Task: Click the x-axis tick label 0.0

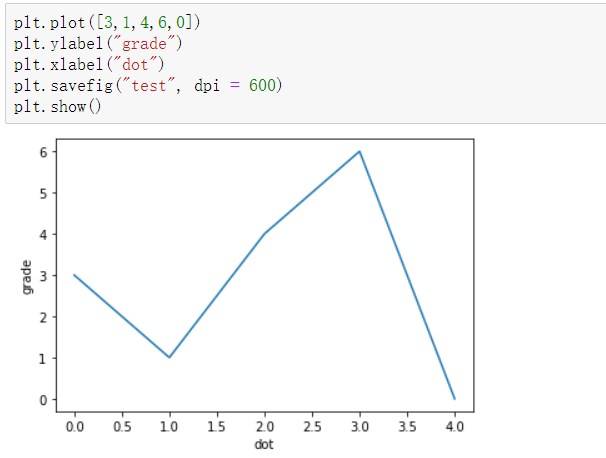Action: [x=75, y=427]
